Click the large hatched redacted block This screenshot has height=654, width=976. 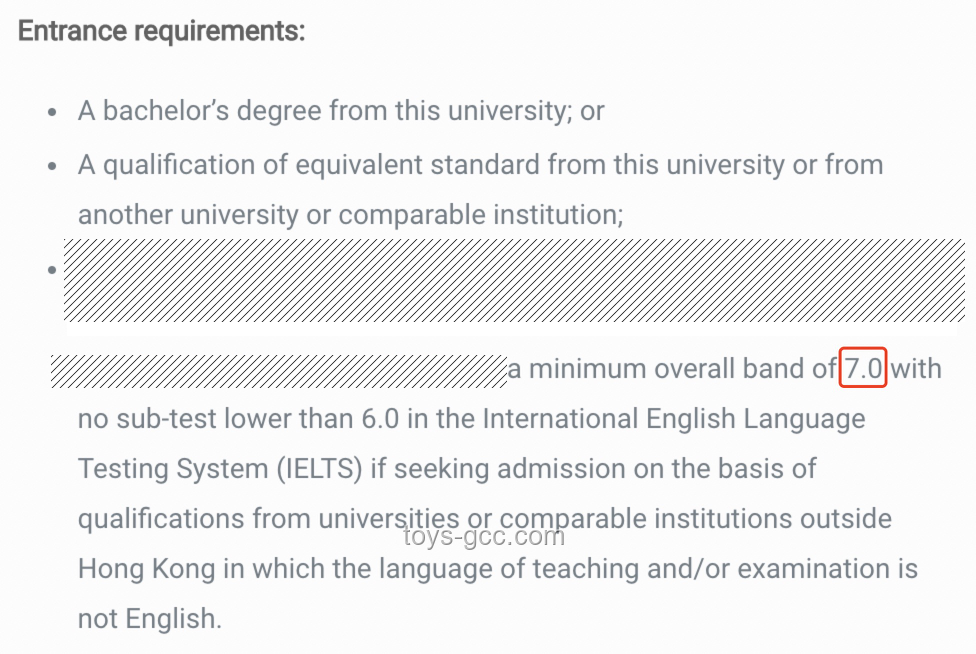pos(514,280)
